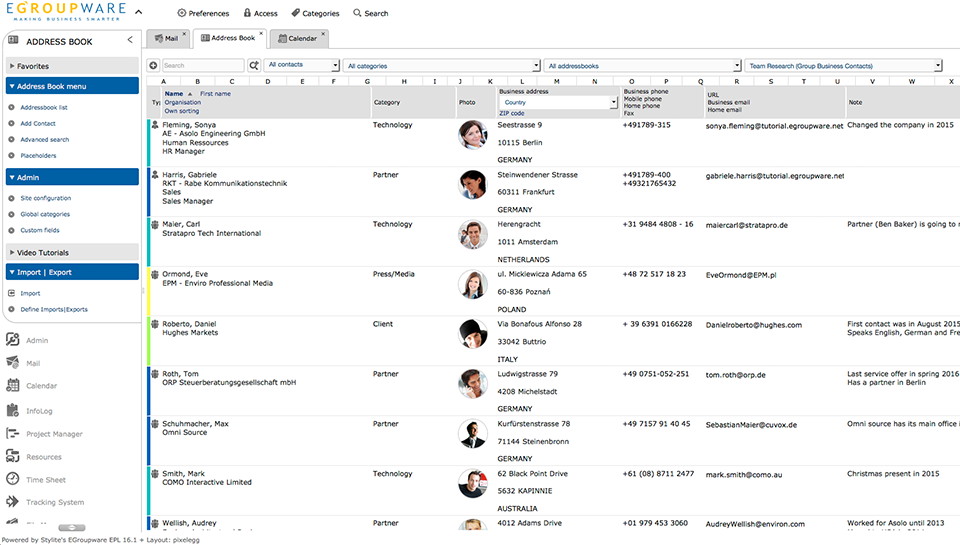Screen dimensions: 960x545
Task: Collapse the Admin menu section
Action: (x=72, y=177)
